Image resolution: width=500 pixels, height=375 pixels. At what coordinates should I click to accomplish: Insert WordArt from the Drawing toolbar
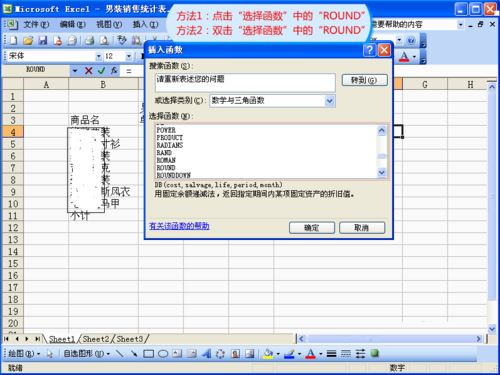pos(206,354)
